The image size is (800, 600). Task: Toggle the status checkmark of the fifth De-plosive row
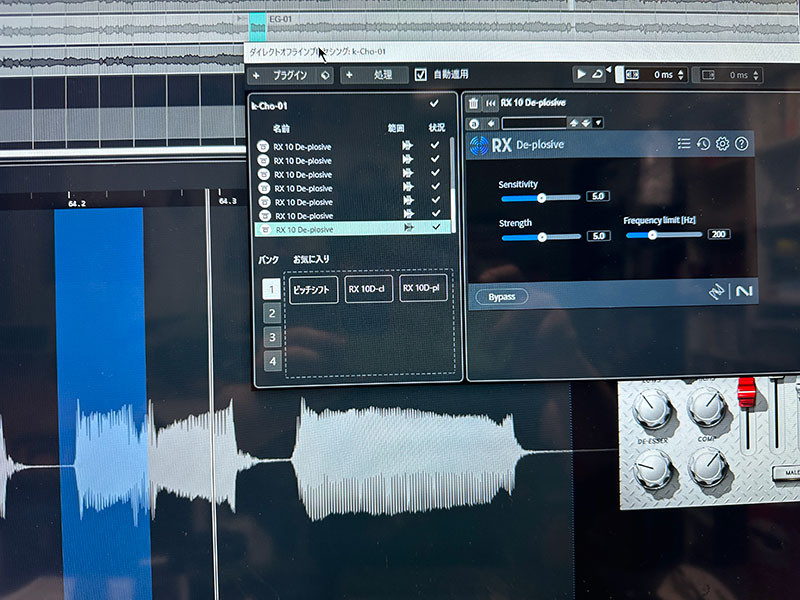pos(436,199)
